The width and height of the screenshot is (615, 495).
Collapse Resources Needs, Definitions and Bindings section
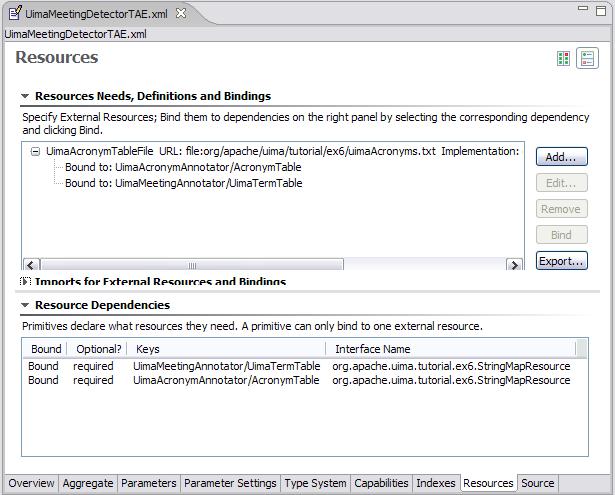[x=26, y=97]
